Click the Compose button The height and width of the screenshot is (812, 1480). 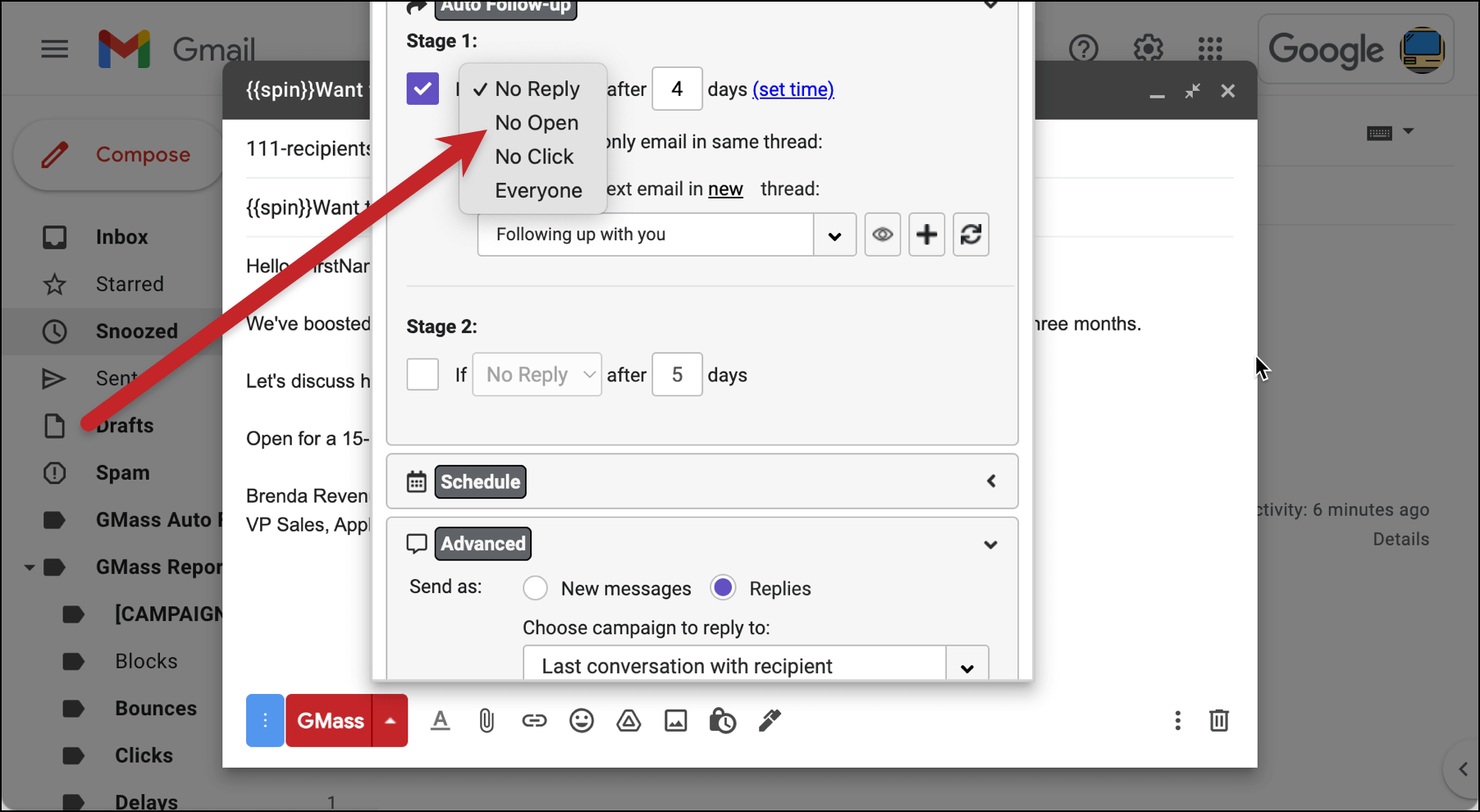(119, 155)
